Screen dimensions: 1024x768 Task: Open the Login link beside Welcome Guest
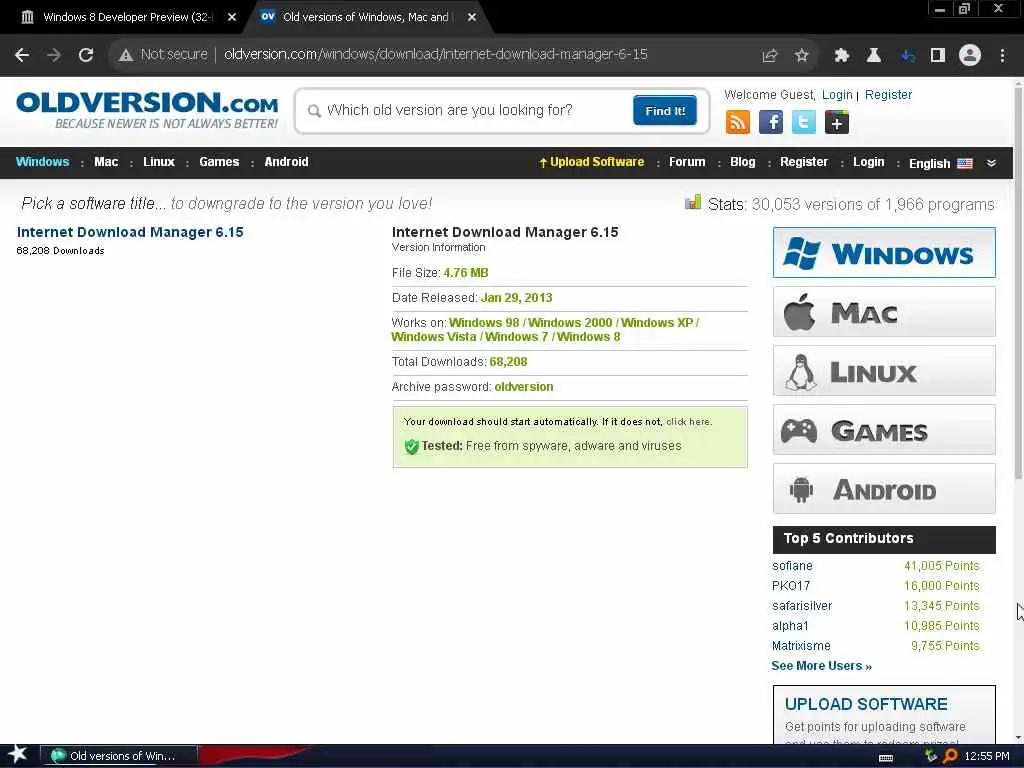click(x=837, y=95)
